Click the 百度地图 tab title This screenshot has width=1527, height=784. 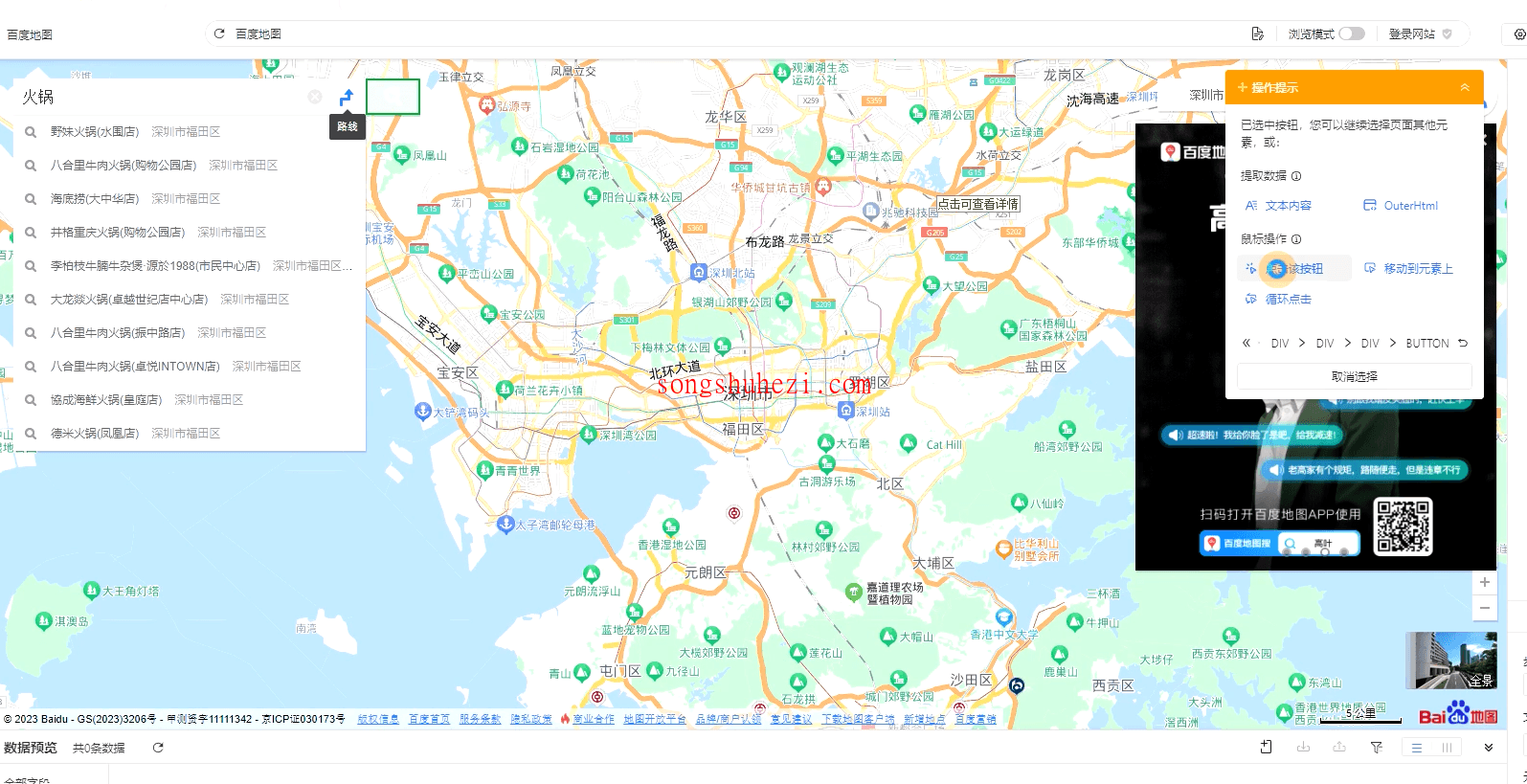(30, 34)
